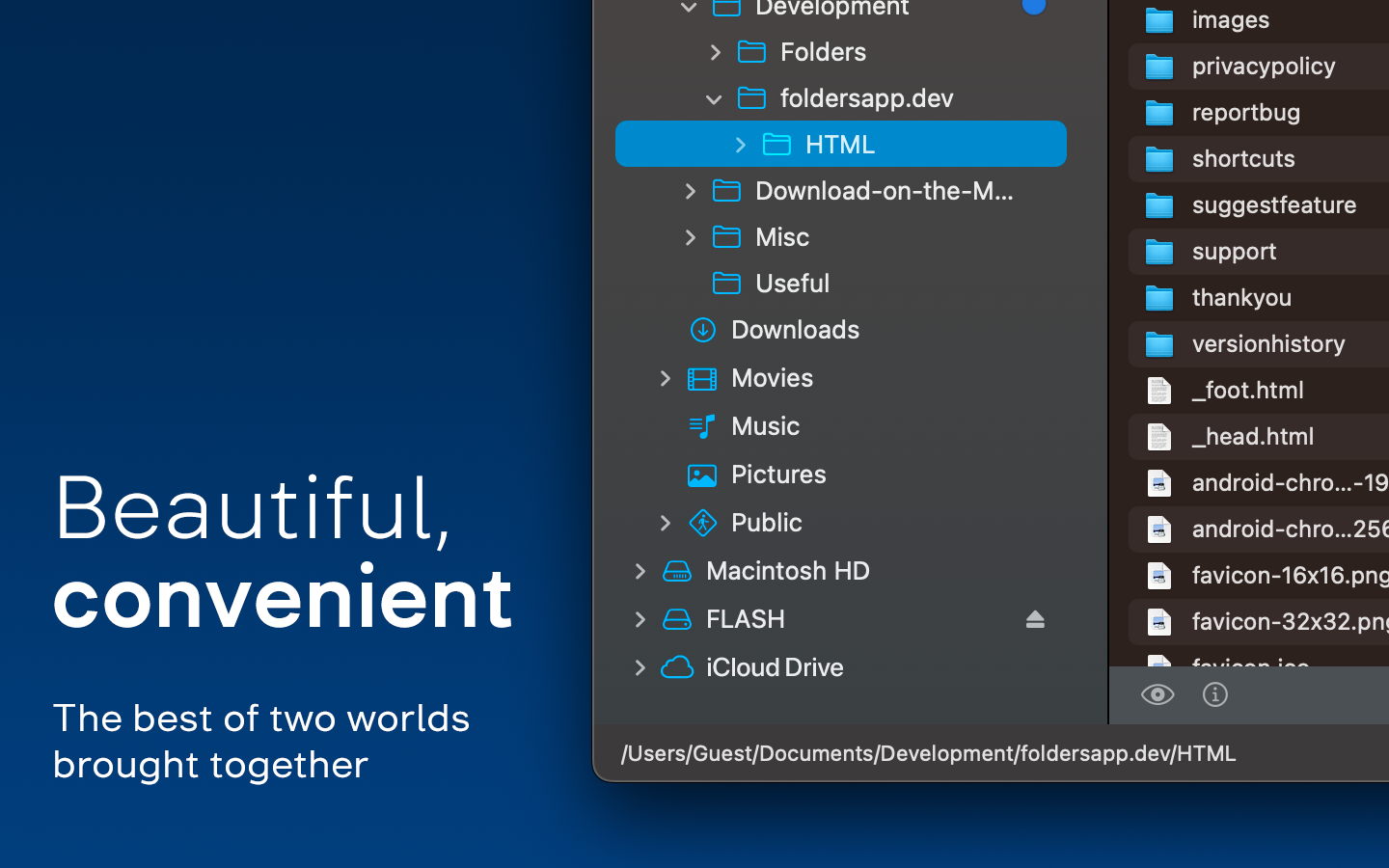Click the Useful folder icon
Screen dimensions: 1389x868
[x=726, y=283]
